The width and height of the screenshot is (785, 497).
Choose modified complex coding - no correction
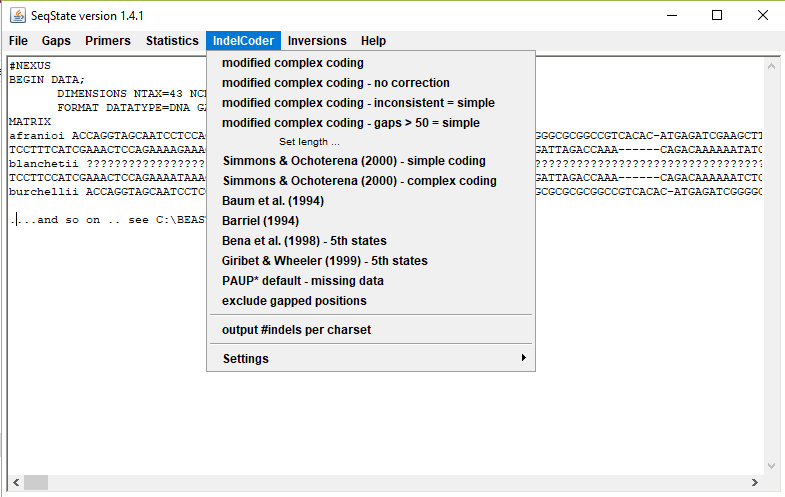[336, 83]
